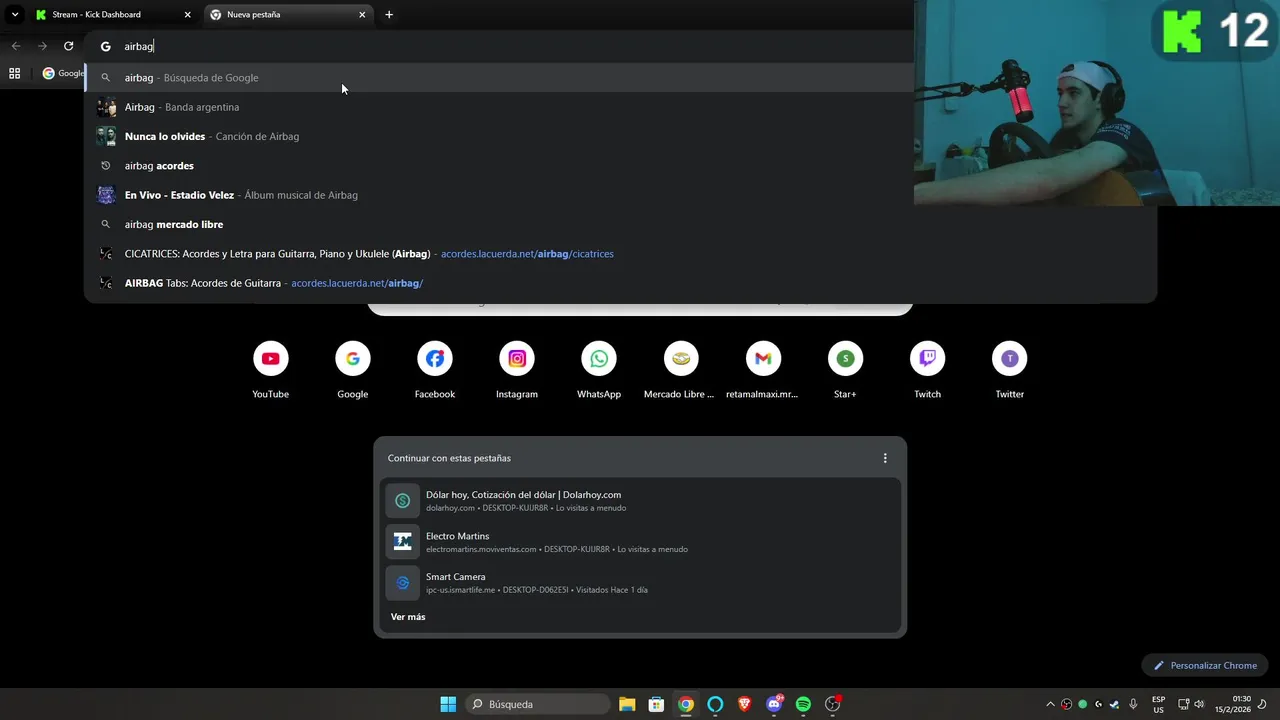Screen dimensions: 1280x720
Task: Open Electro Martins tab entry
Action: pyautogui.click(x=640, y=541)
